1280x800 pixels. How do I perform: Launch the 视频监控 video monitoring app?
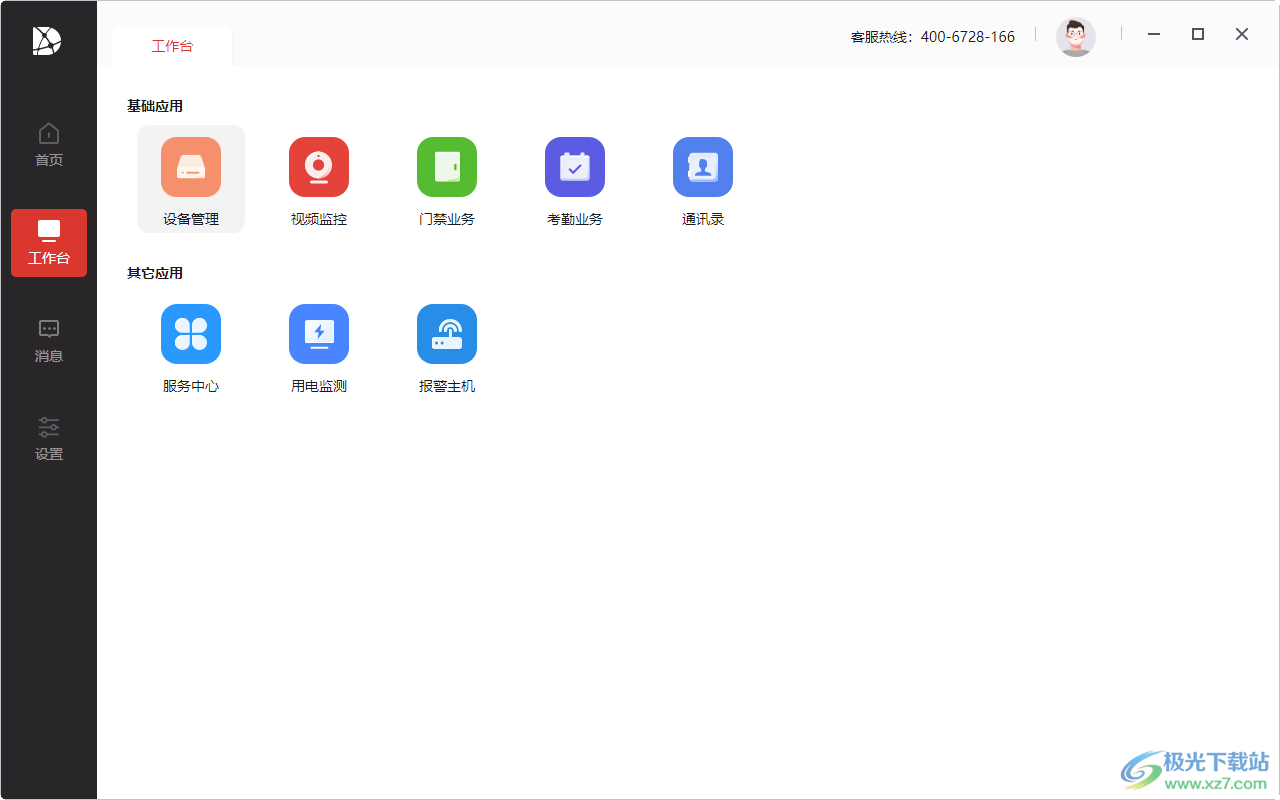(319, 179)
